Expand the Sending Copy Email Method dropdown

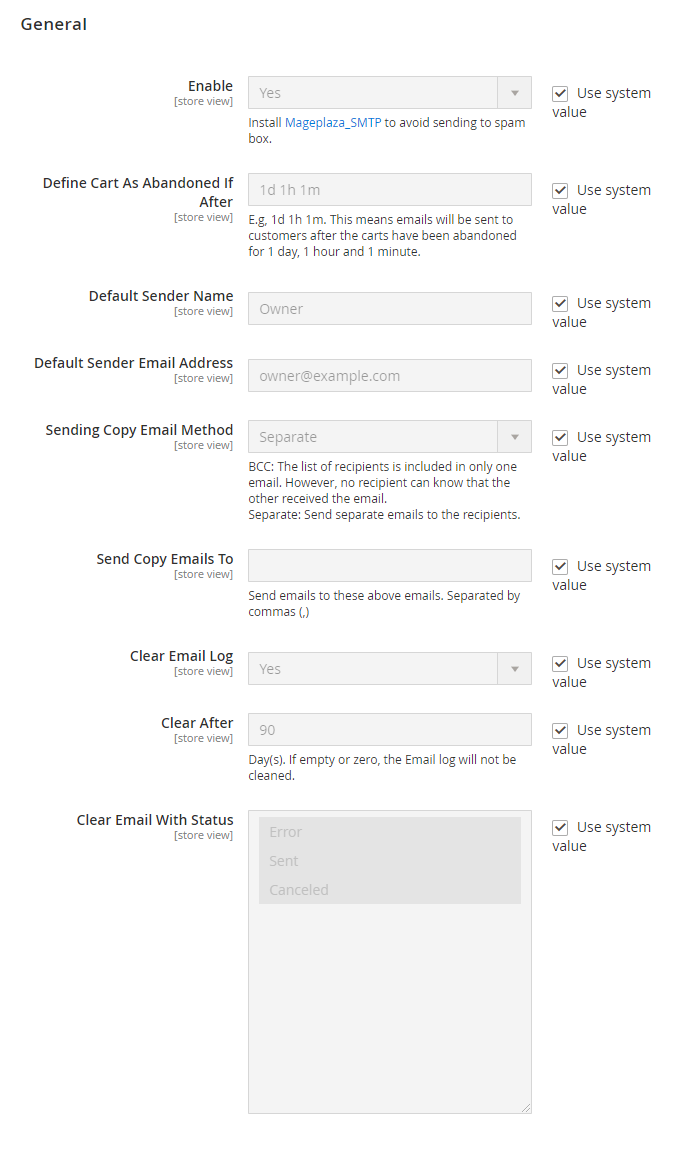(390, 437)
